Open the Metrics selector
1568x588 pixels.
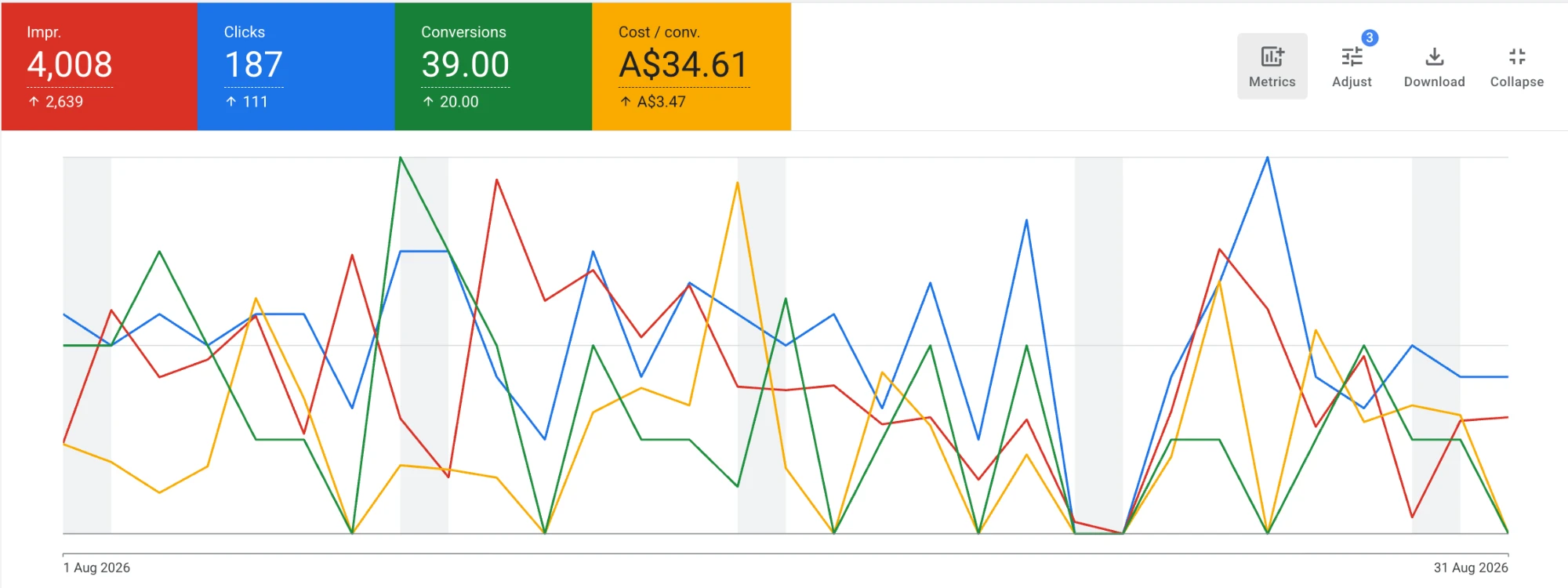(x=1272, y=67)
